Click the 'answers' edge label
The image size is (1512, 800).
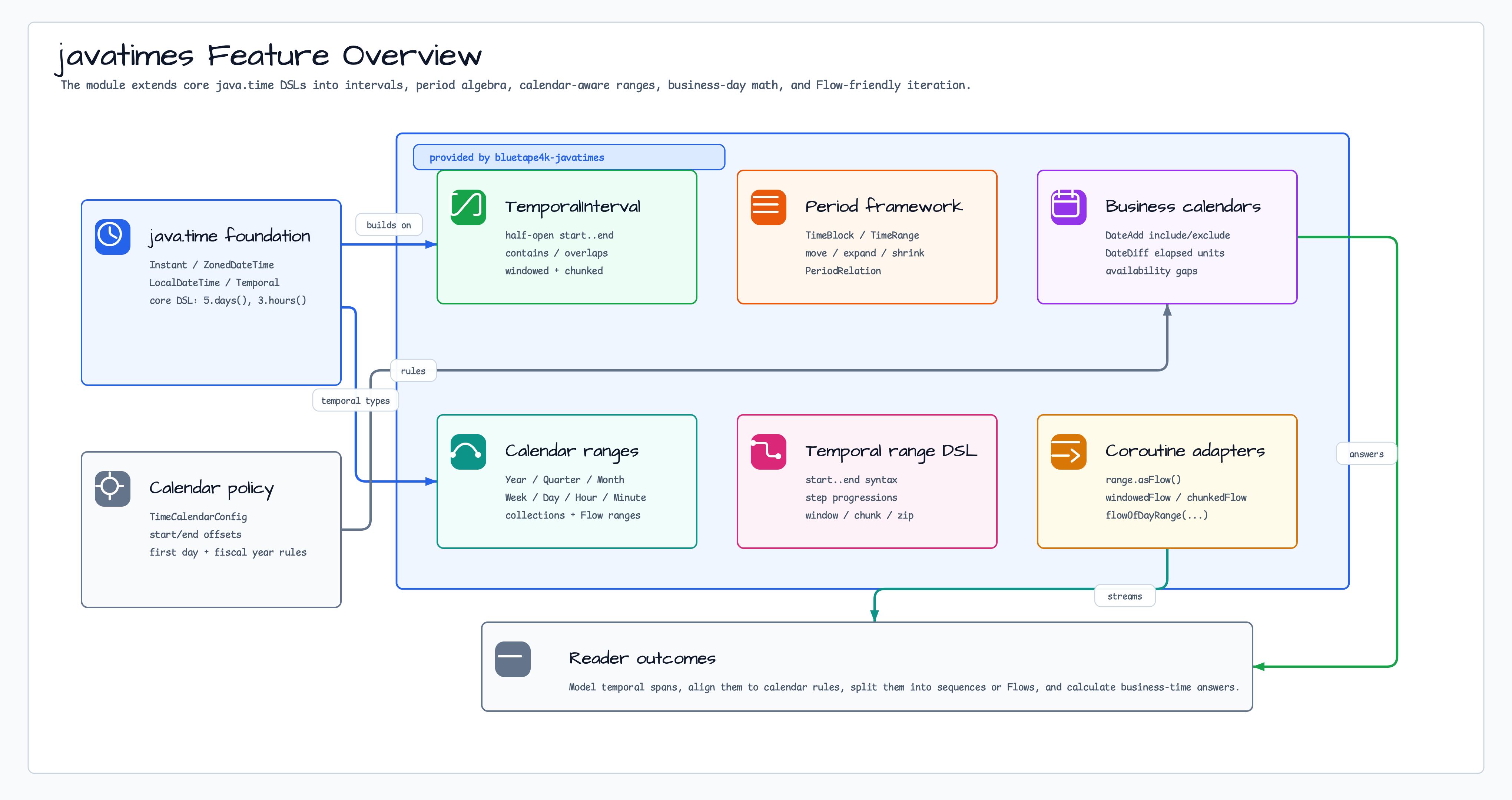click(x=1366, y=454)
